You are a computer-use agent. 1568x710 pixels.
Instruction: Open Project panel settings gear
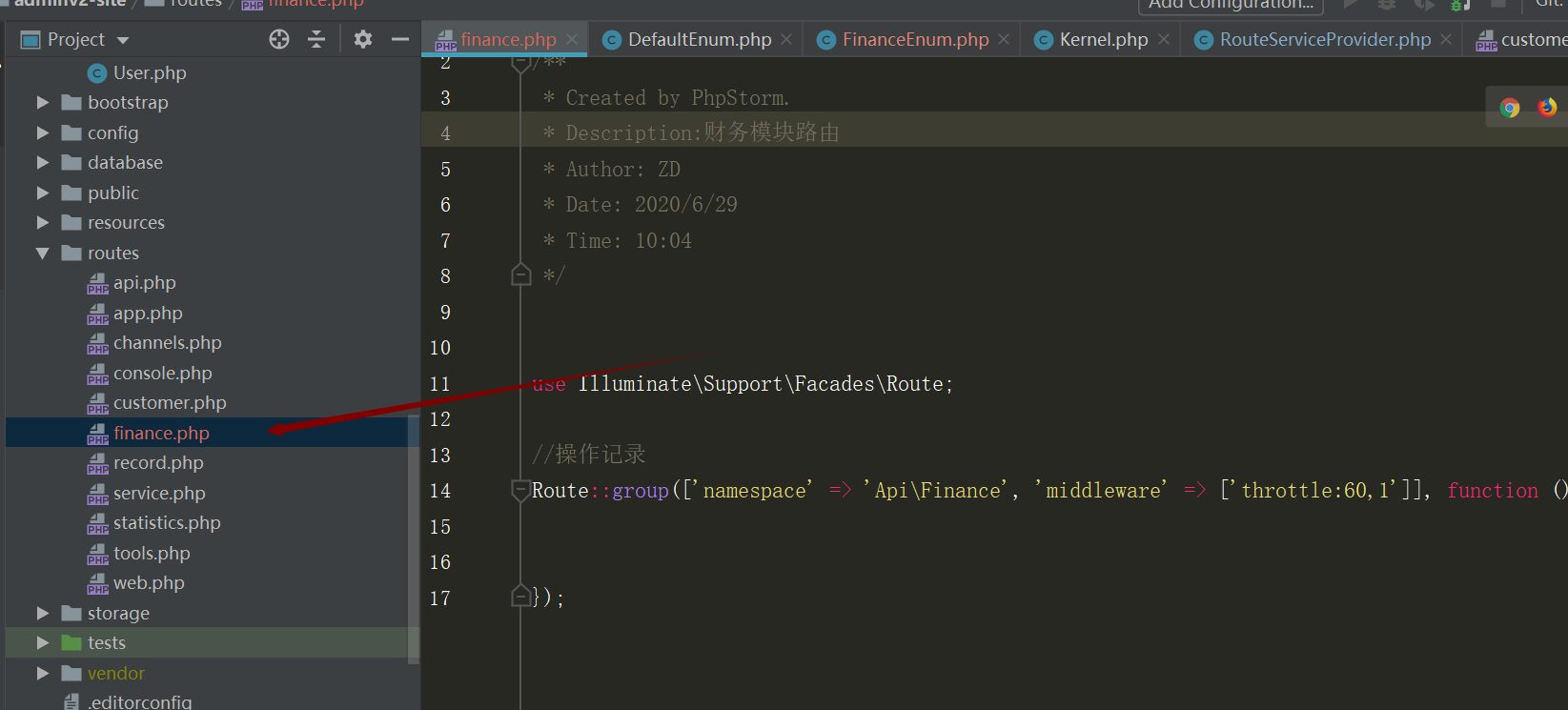(x=363, y=39)
